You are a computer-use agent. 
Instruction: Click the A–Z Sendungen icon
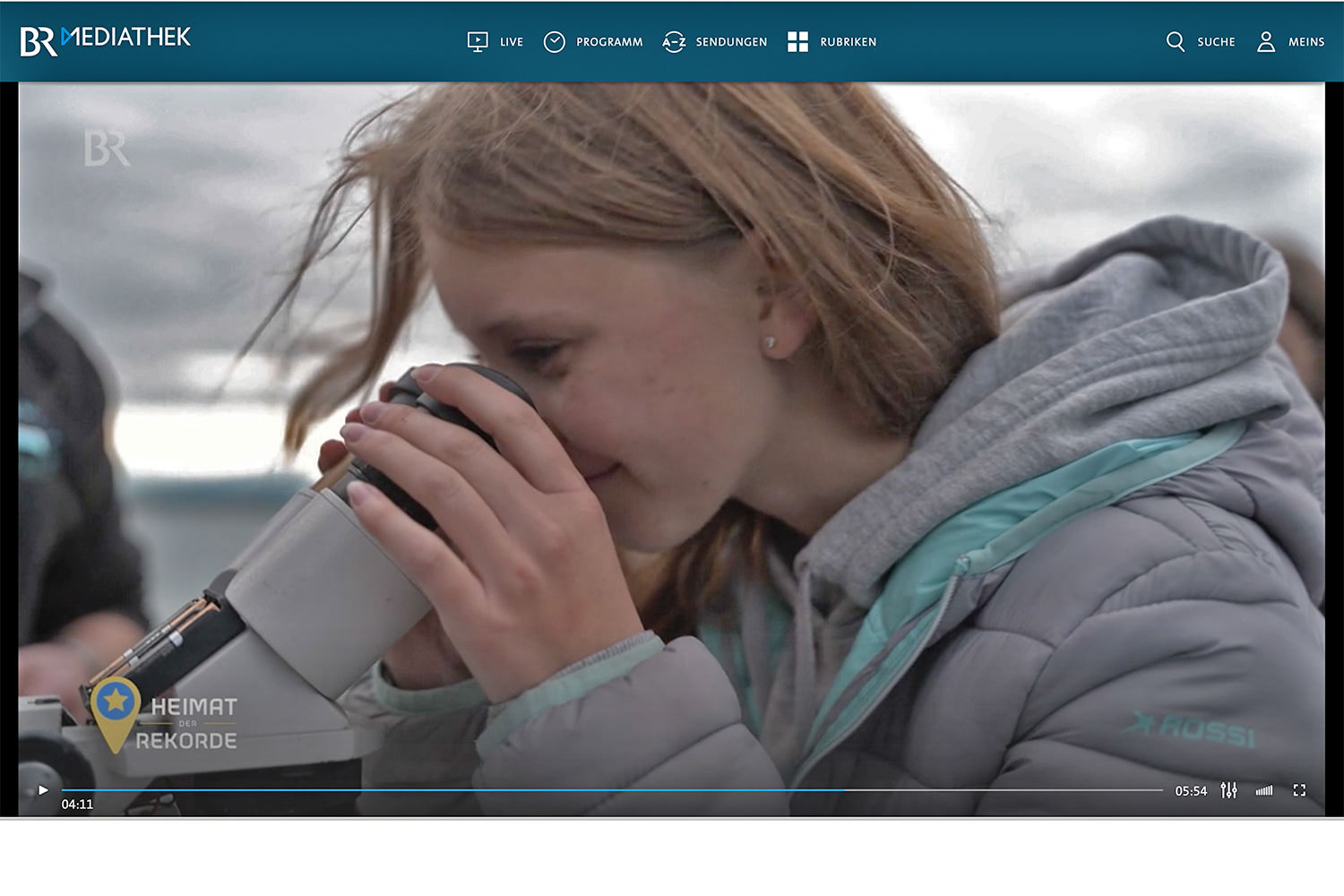(x=674, y=42)
